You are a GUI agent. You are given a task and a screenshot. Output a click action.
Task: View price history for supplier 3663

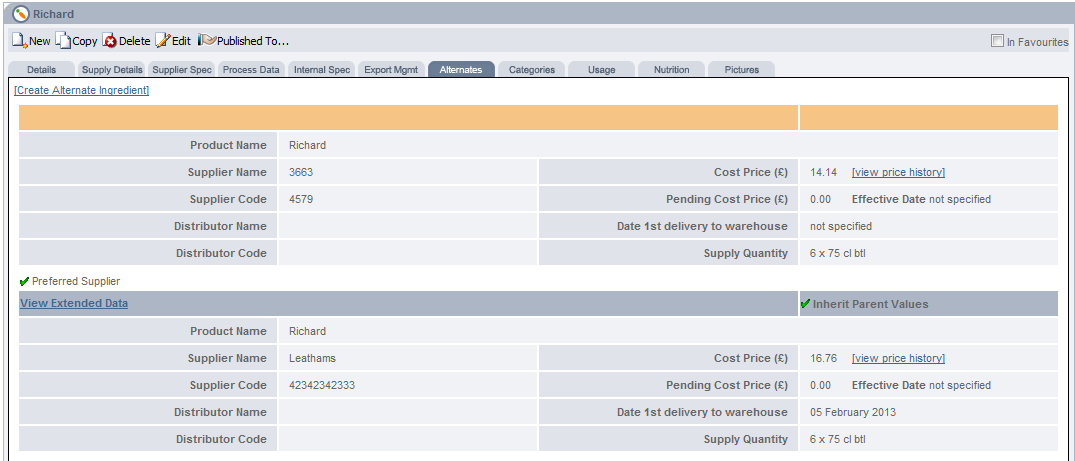pos(897,172)
